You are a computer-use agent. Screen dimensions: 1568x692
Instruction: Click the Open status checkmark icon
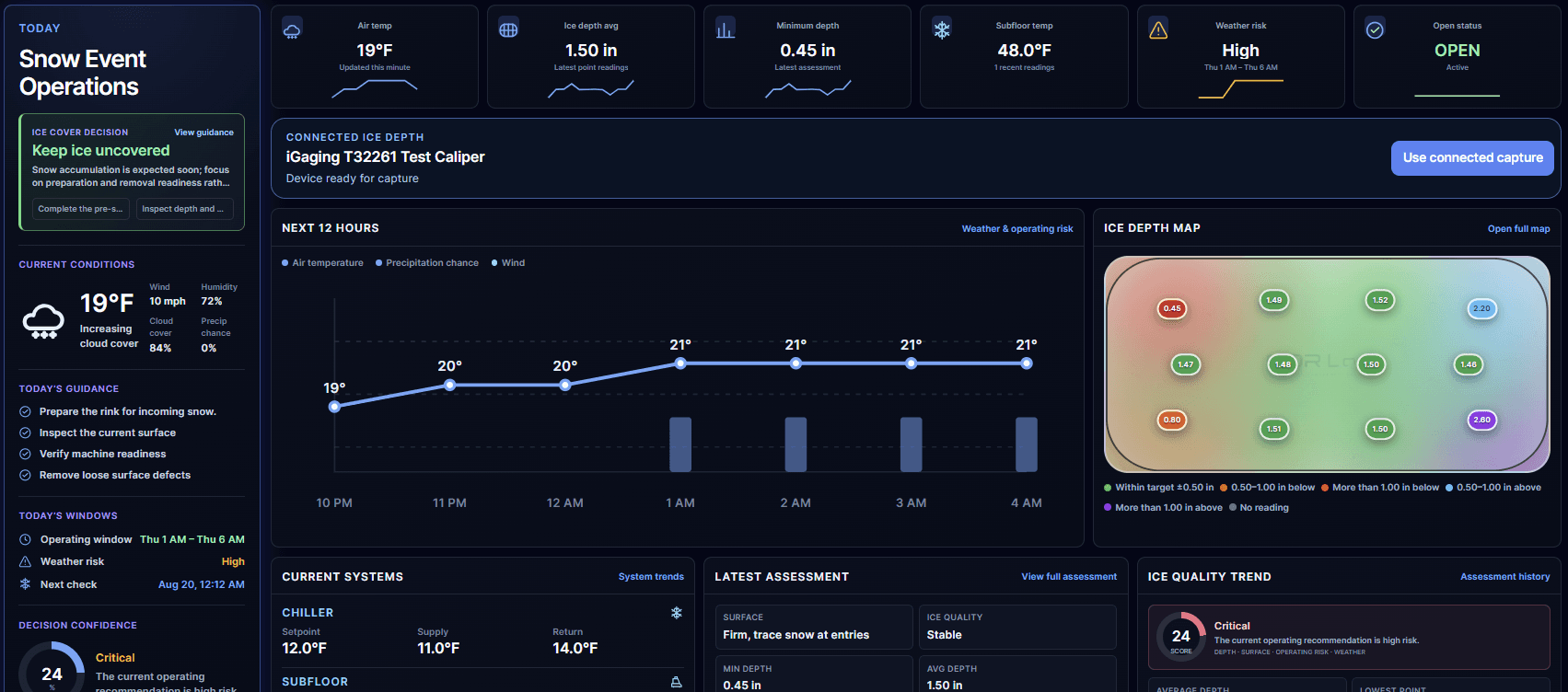1375,30
